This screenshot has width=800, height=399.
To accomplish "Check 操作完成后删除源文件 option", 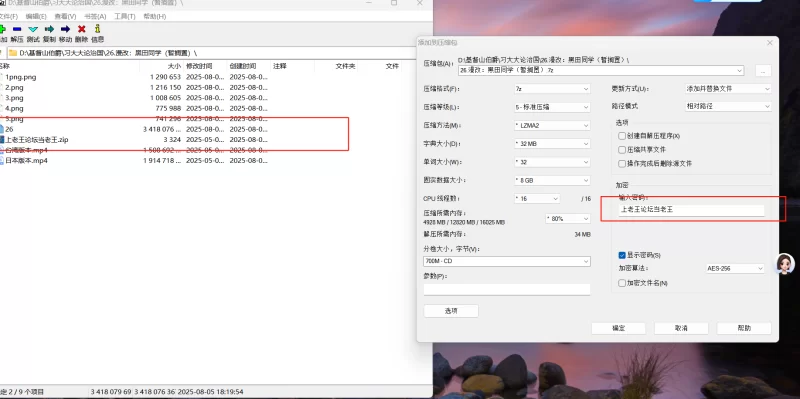I will 621,164.
